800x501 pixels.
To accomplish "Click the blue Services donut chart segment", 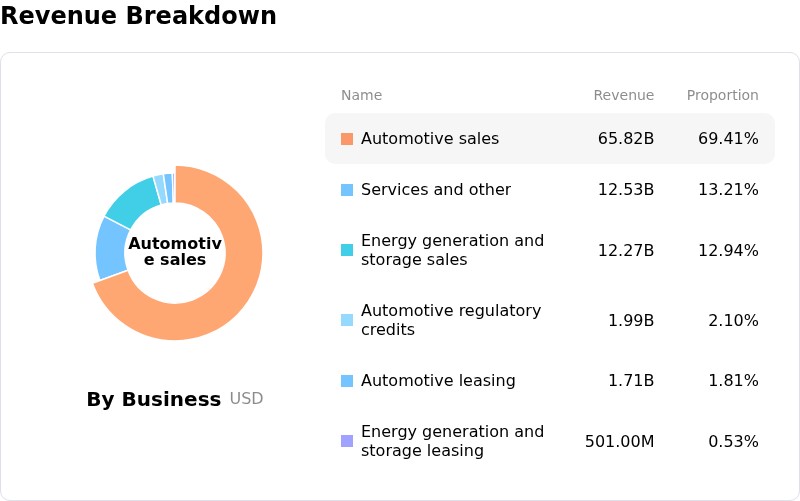I will click(112, 249).
